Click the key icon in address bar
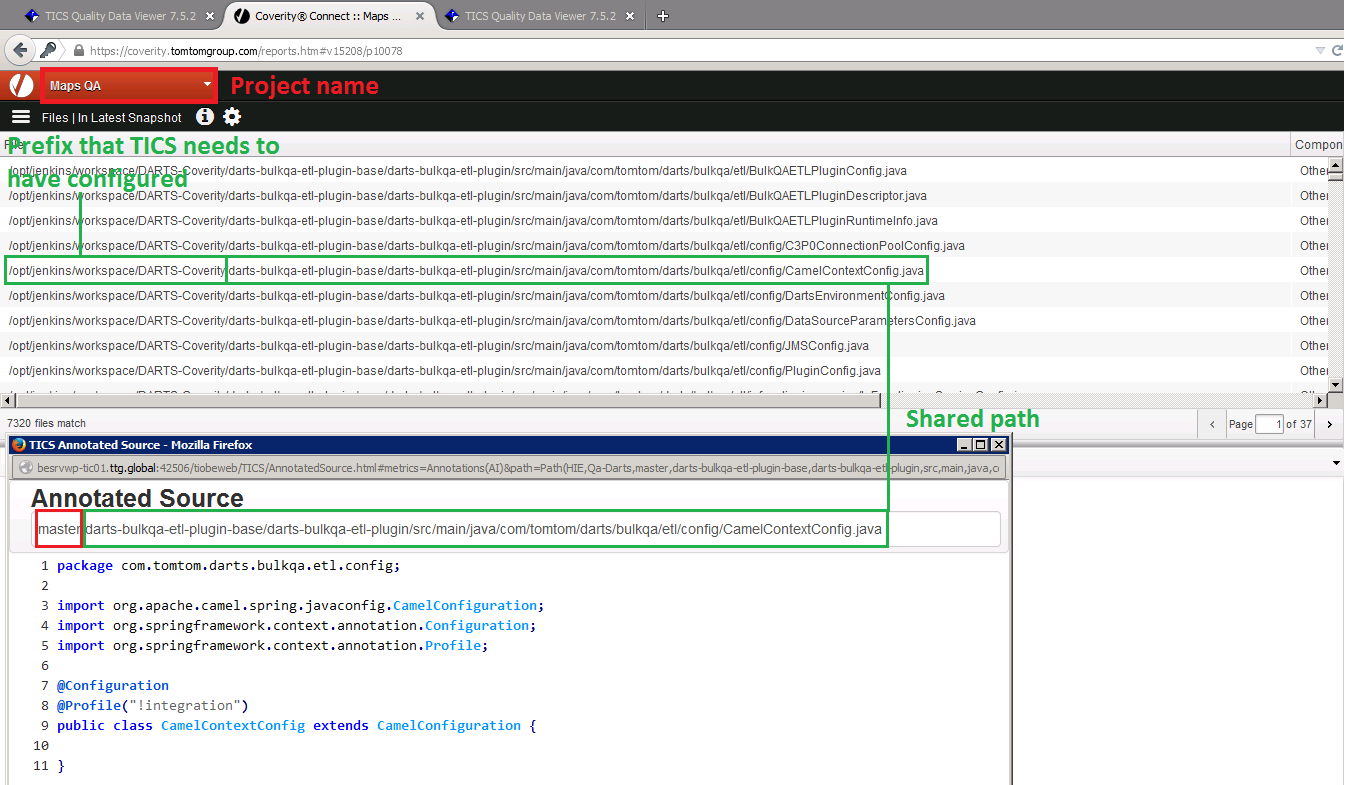 [48, 50]
